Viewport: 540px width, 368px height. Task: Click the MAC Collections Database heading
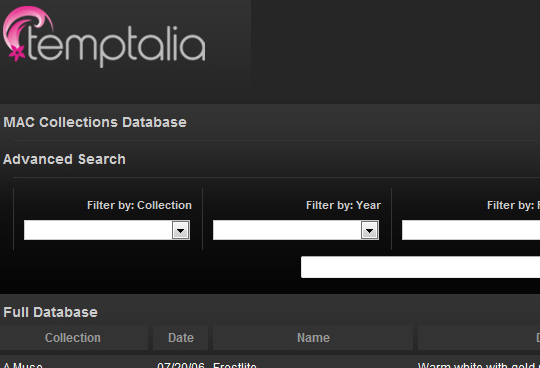95,122
